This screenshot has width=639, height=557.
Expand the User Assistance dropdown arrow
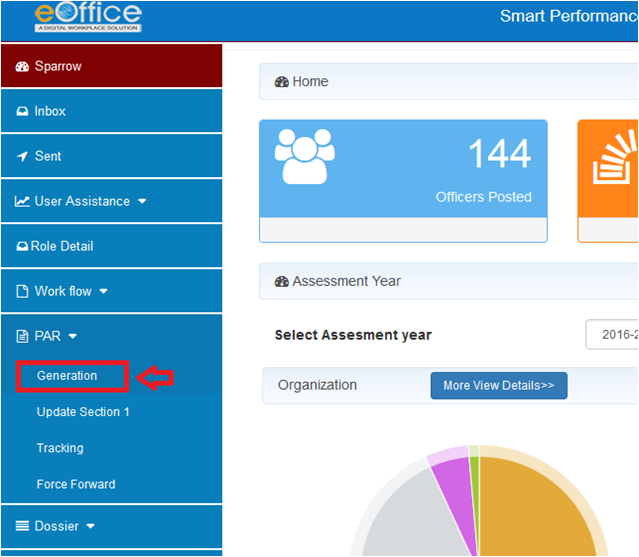[x=142, y=201]
